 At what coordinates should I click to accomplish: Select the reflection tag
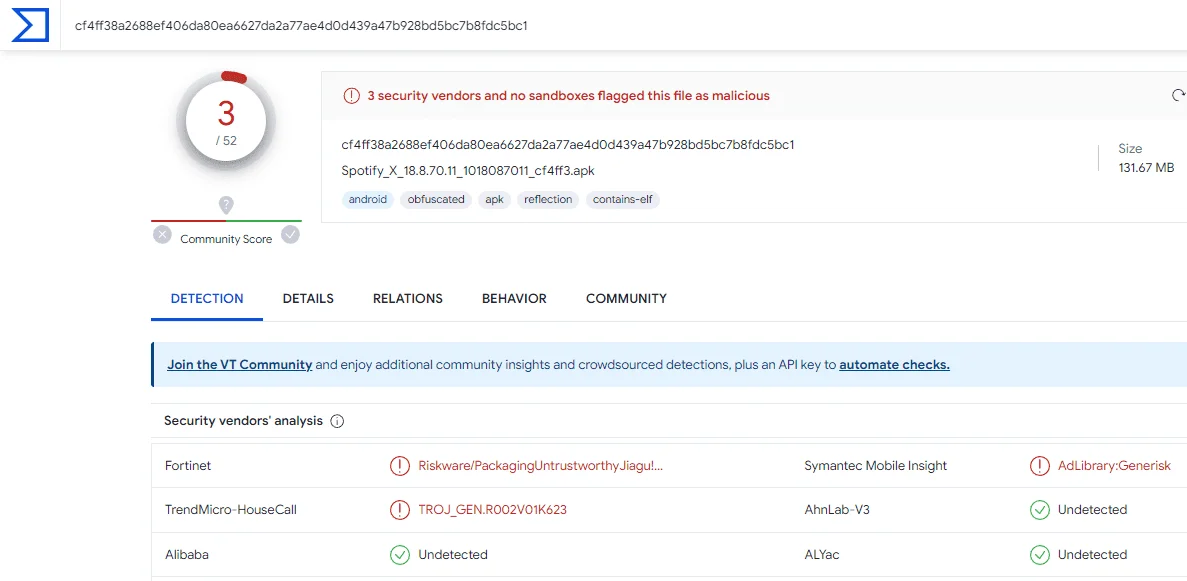(548, 200)
